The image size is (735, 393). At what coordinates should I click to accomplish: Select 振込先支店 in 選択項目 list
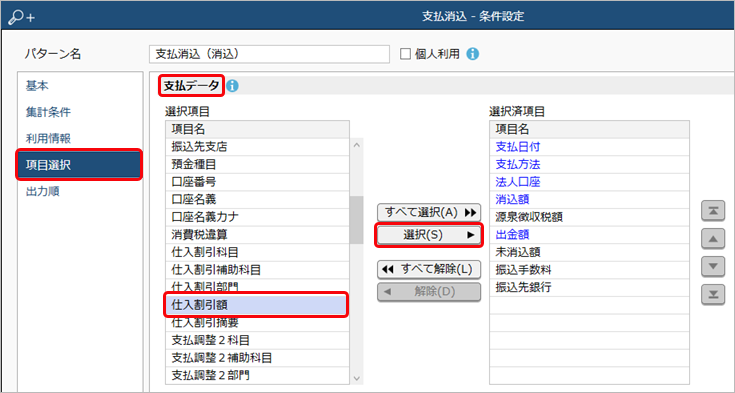tap(257, 147)
